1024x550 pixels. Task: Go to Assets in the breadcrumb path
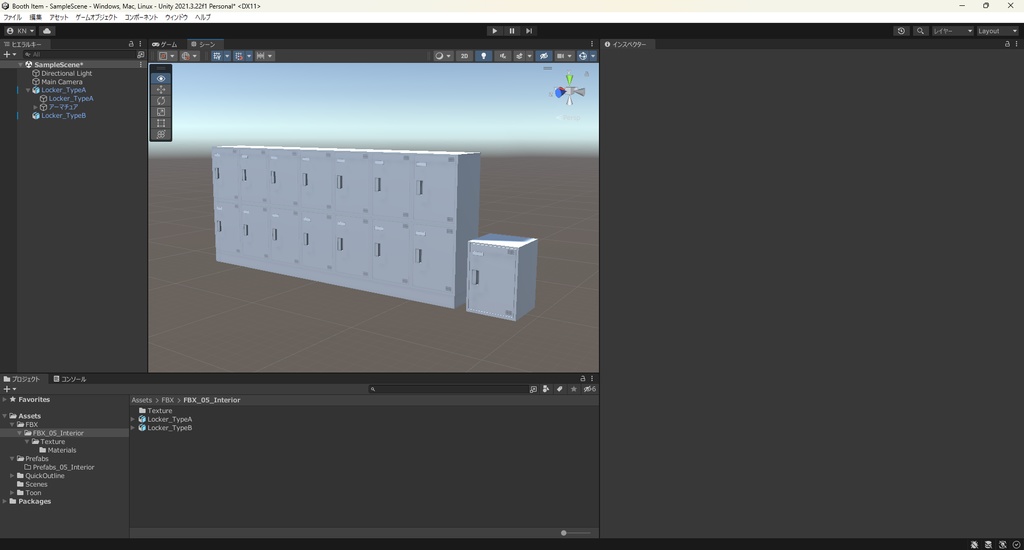(x=142, y=400)
